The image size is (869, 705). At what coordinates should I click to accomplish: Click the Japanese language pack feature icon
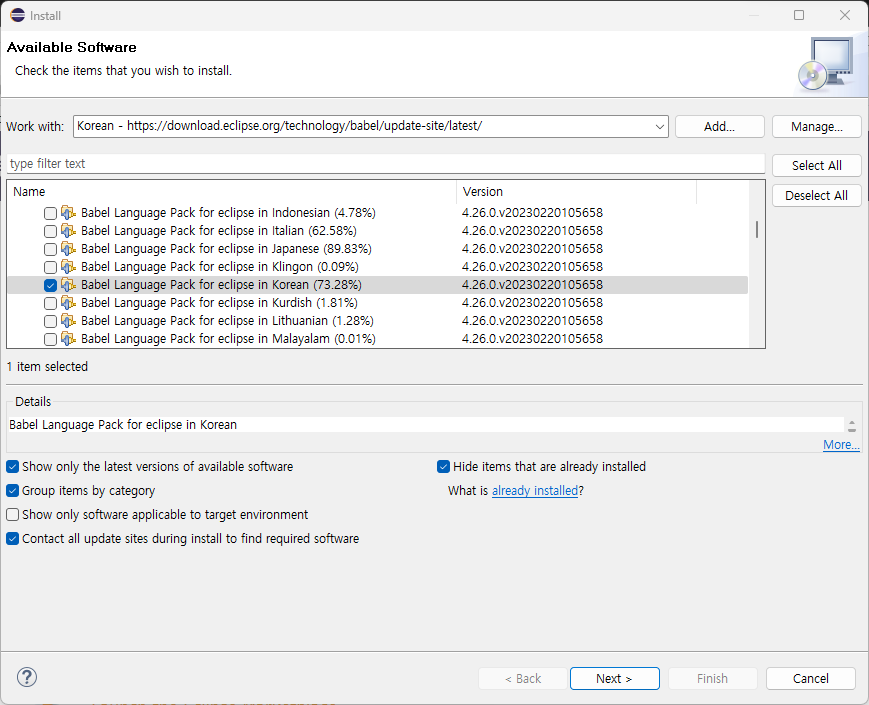[68, 249]
